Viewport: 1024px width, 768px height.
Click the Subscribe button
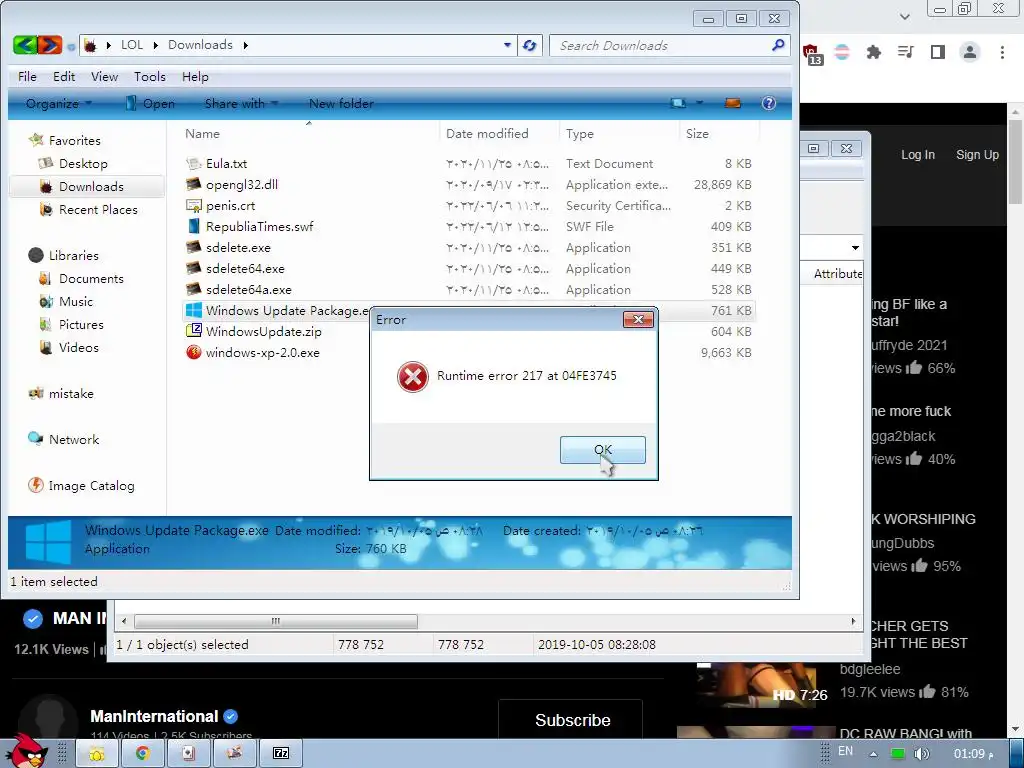[572, 720]
